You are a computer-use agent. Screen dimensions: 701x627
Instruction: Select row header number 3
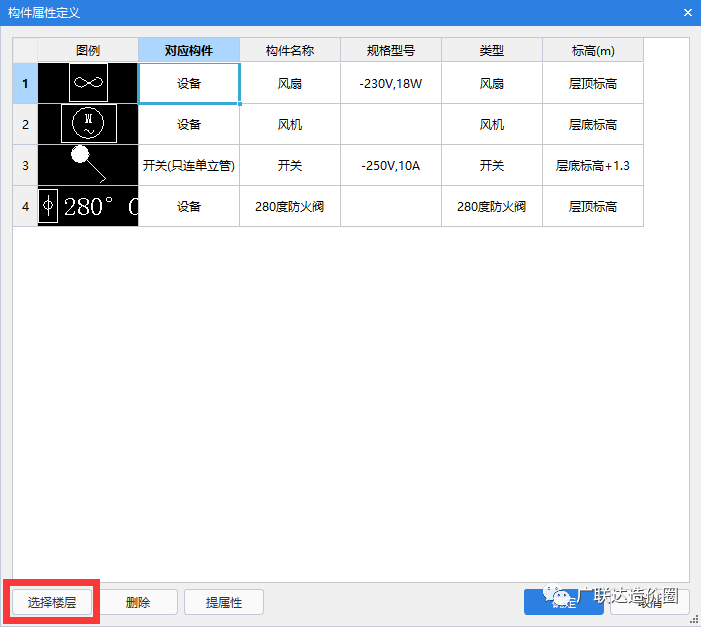tap(25, 165)
